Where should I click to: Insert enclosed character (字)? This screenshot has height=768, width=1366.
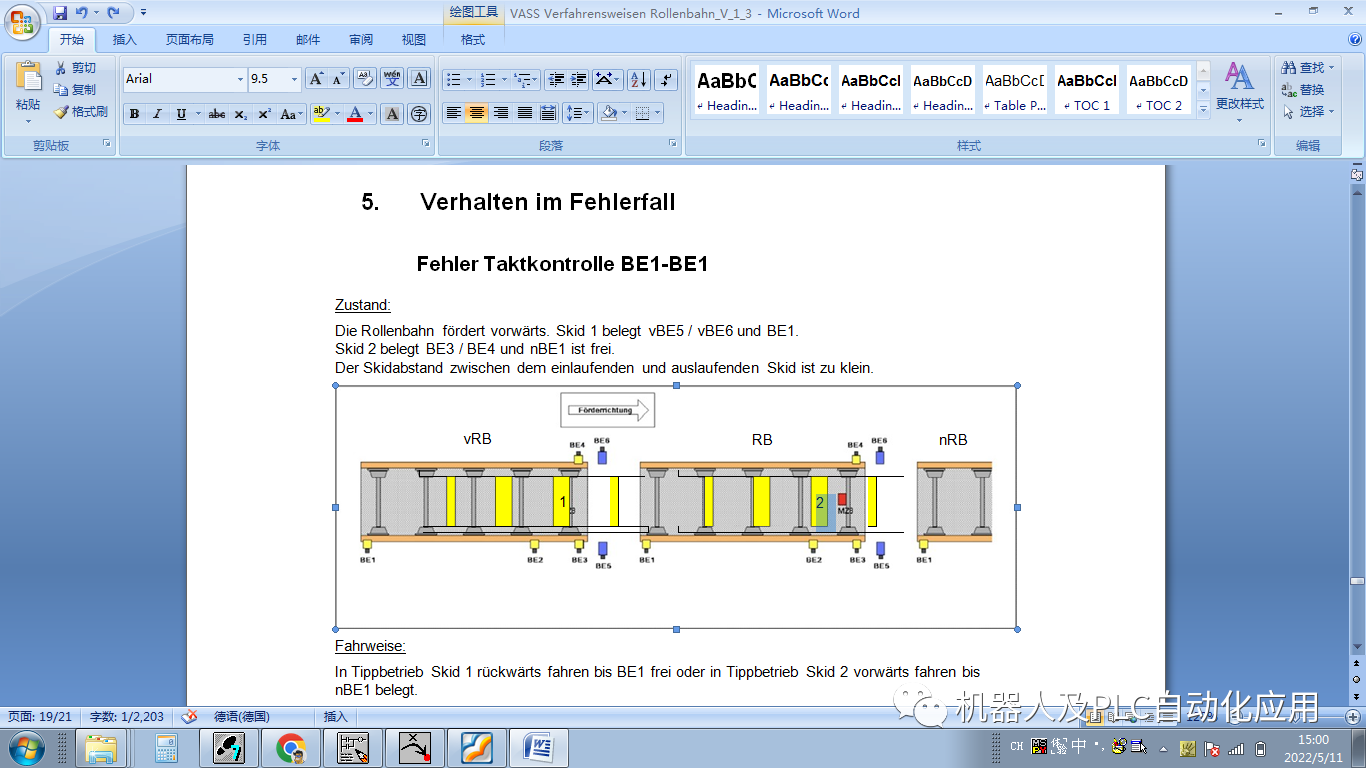coord(420,114)
